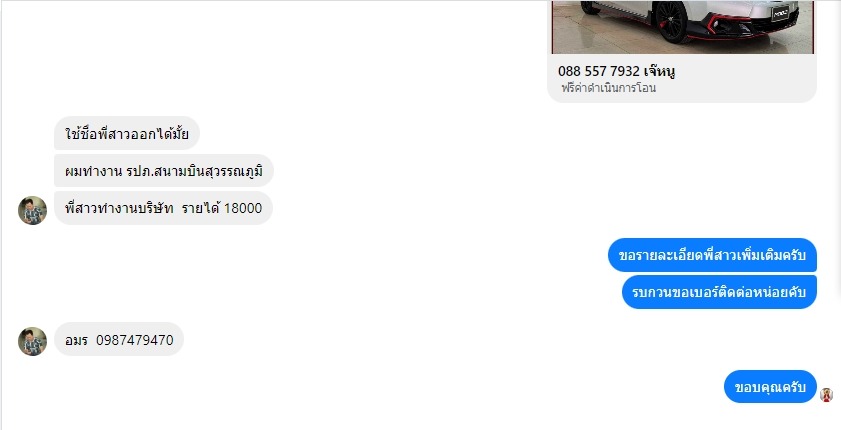The image size is (841, 430).
Task: Click the ฟรีค่าดำเนินการโอน caption text
Action: 608,88
